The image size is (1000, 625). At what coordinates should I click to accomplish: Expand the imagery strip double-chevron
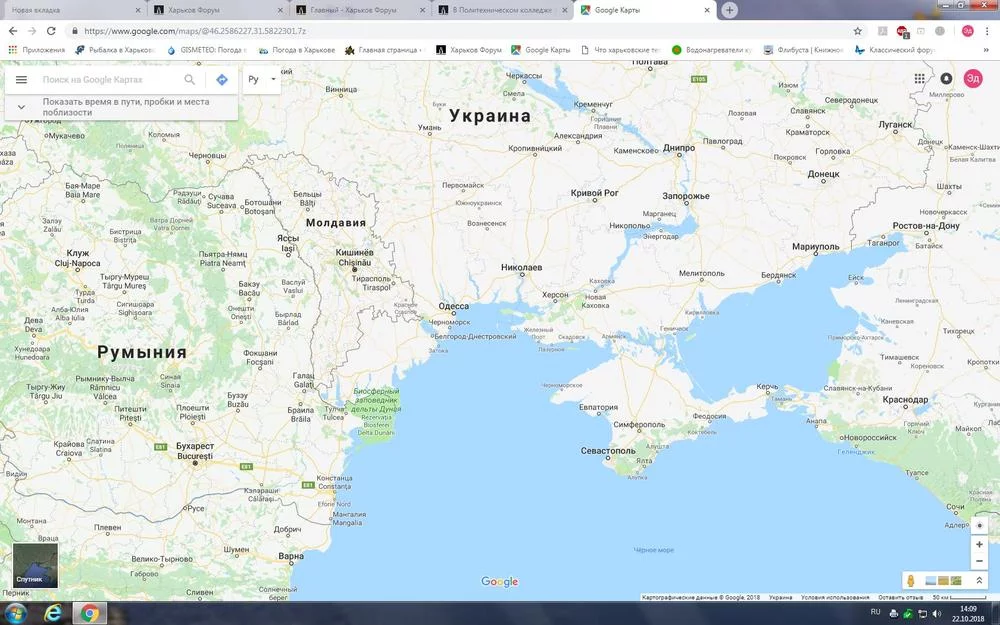pyautogui.click(x=979, y=580)
